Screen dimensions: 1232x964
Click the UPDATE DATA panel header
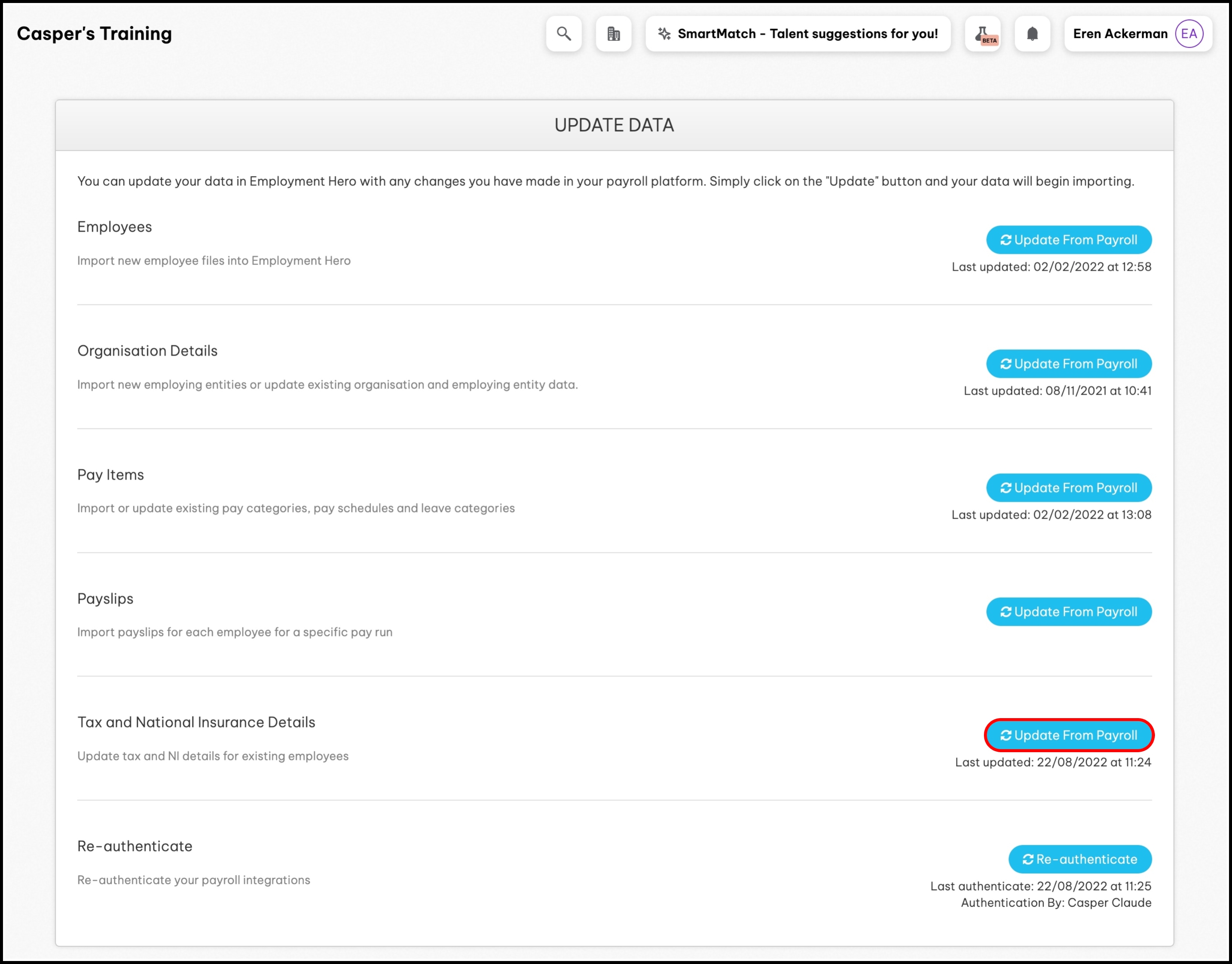point(614,125)
